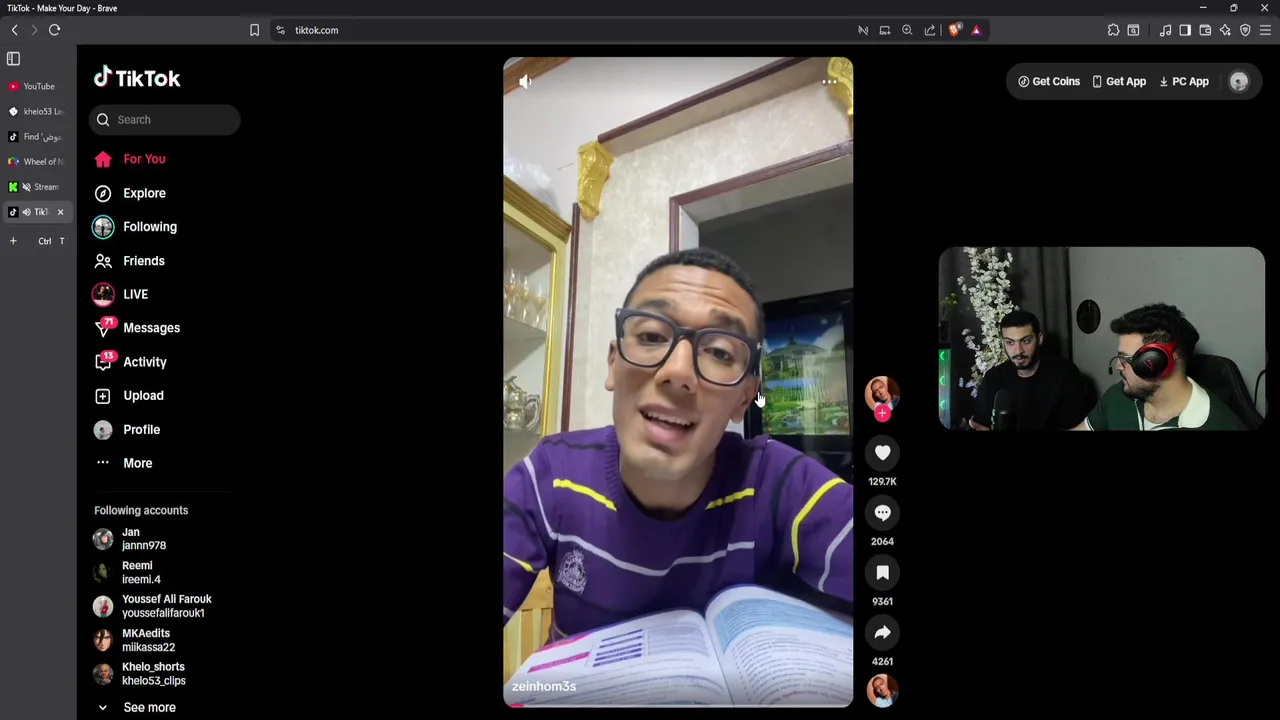Bookmark this page in Brave
1280x720 pixels.
coord(254,30)
